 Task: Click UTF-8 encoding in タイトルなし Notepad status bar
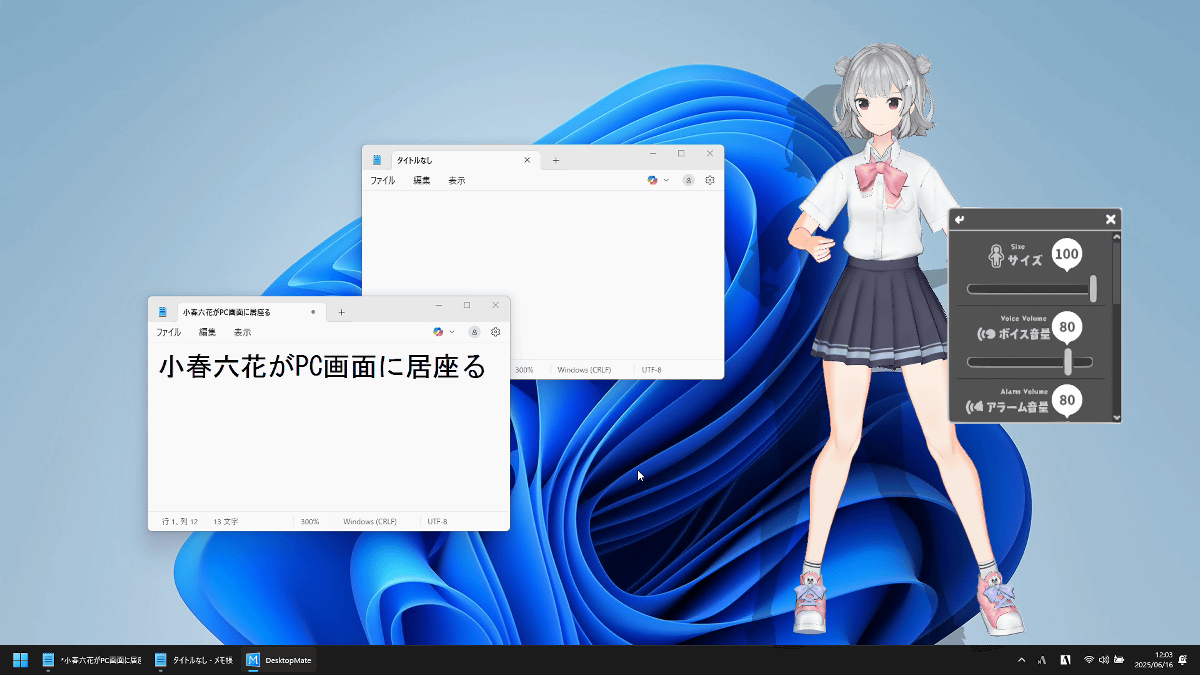(652, 370)
